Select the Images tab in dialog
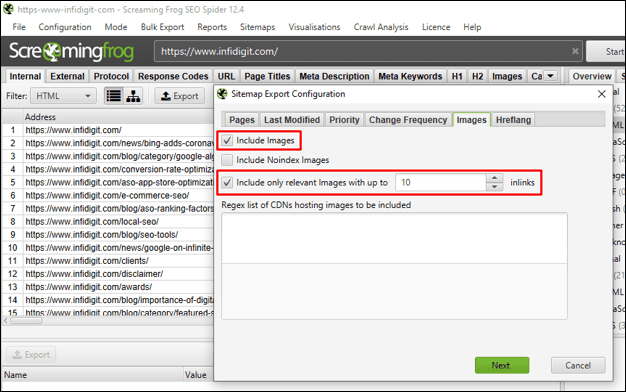Image resolution: width=626 pixels, height=392 pixels. (471, 120)
